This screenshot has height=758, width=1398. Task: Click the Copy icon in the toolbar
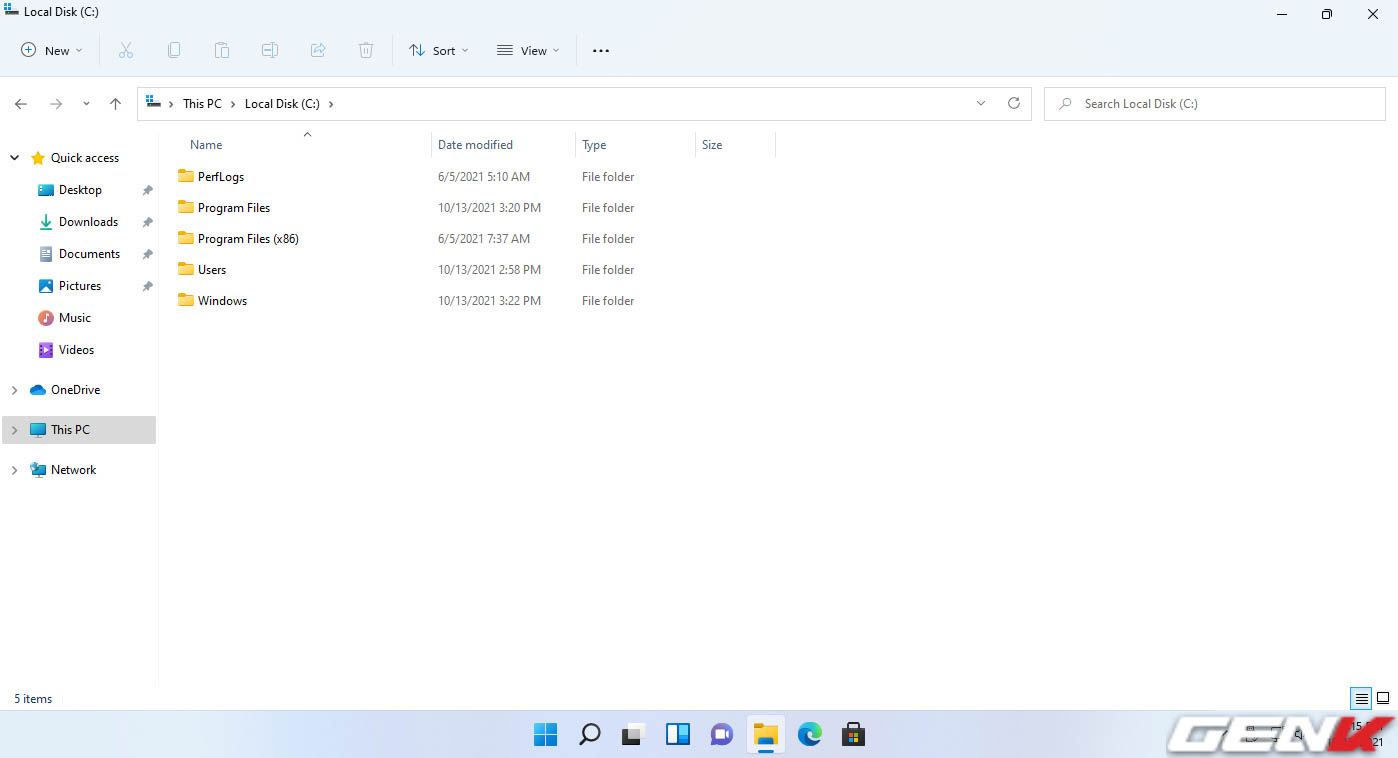pyautogui.click(x=173, y=49)
